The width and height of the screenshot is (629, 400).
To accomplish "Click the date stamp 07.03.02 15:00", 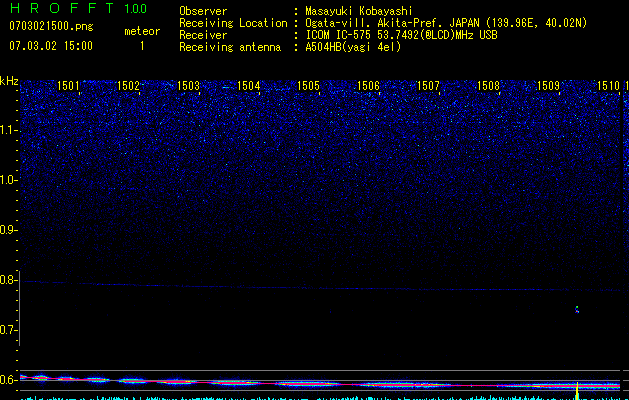I will [x=51, y=46].
